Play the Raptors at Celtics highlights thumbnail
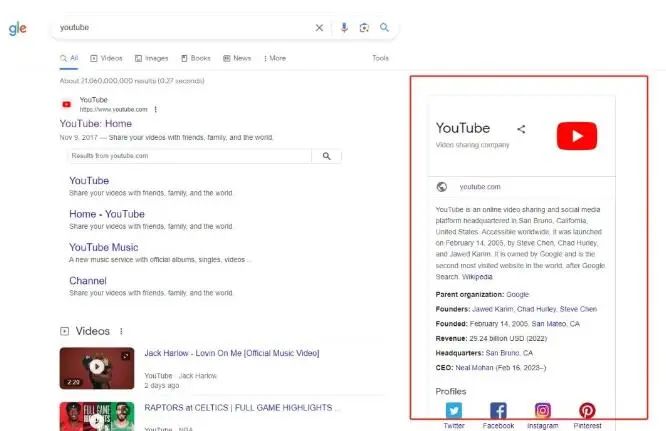Image resolution: width=666 pixels, height=431 pixels. [x=97, y=417]
